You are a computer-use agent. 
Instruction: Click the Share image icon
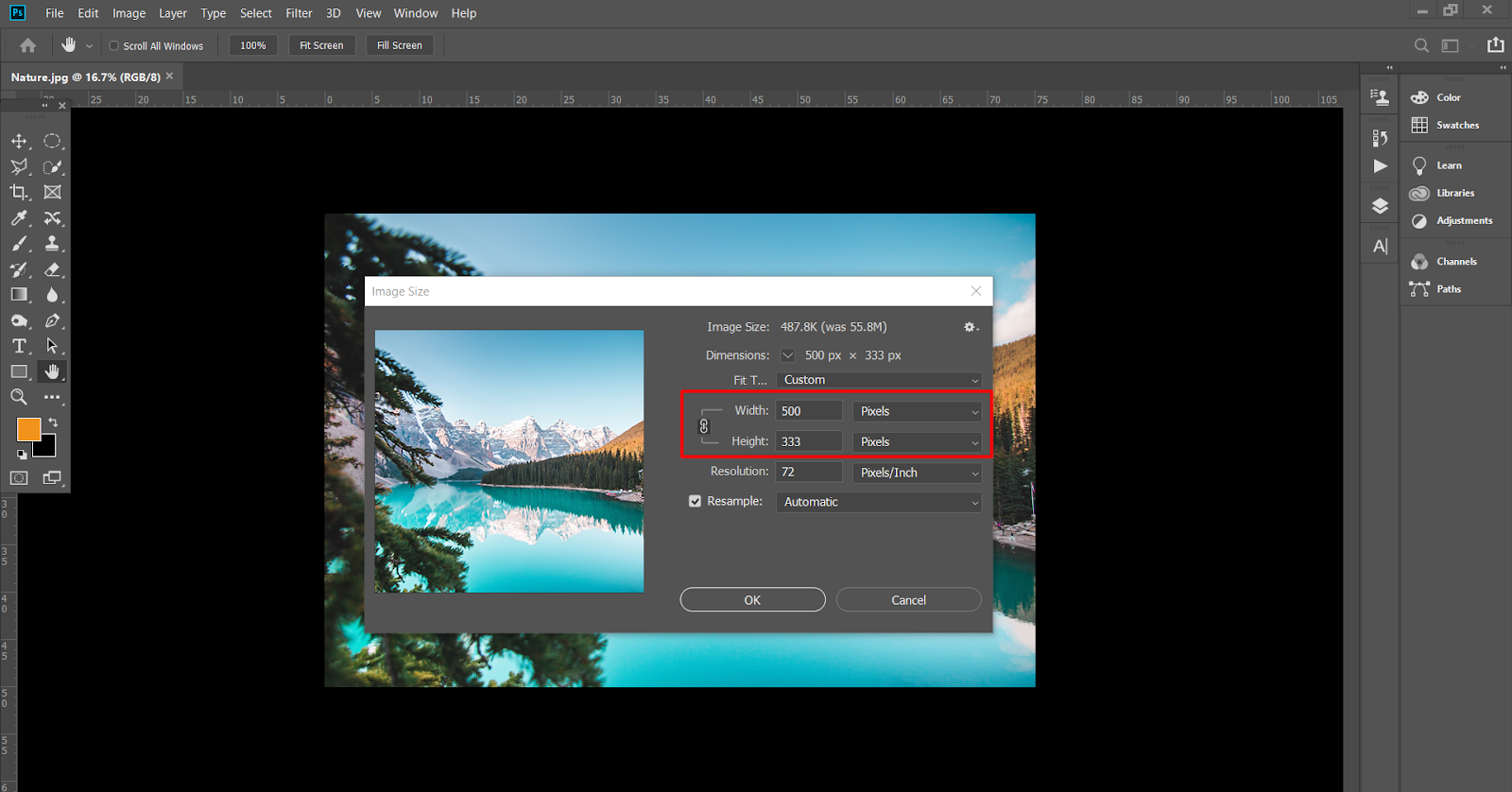1495,44
